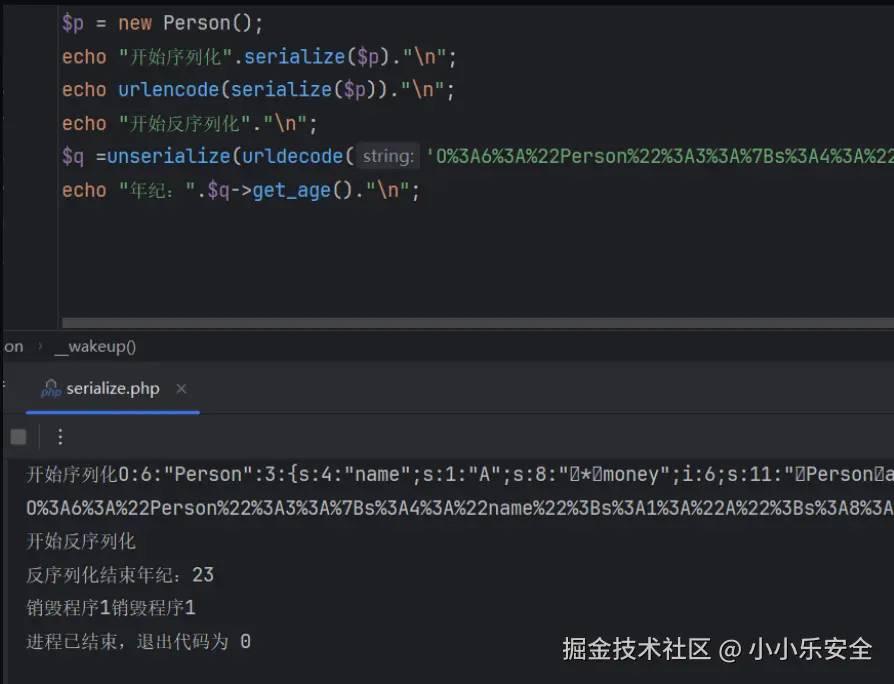Close the serialize.php run tab
894x684 pixels.
coord(181,389)
